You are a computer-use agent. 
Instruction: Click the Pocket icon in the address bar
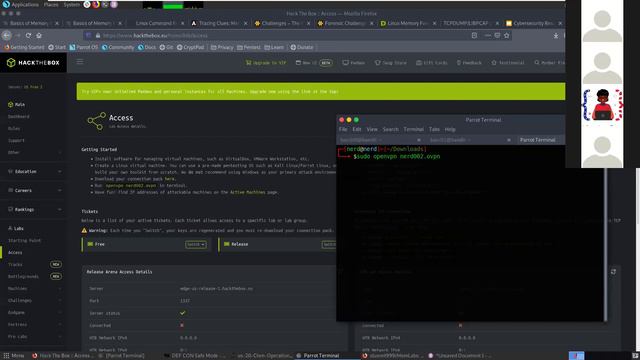coord(497,36)
